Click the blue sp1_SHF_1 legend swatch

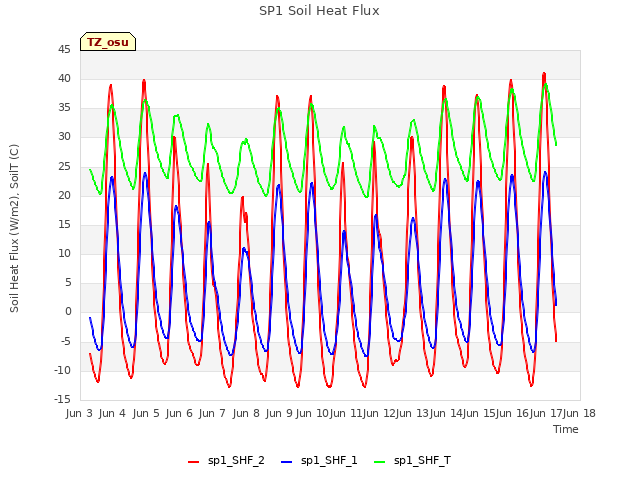287,462
